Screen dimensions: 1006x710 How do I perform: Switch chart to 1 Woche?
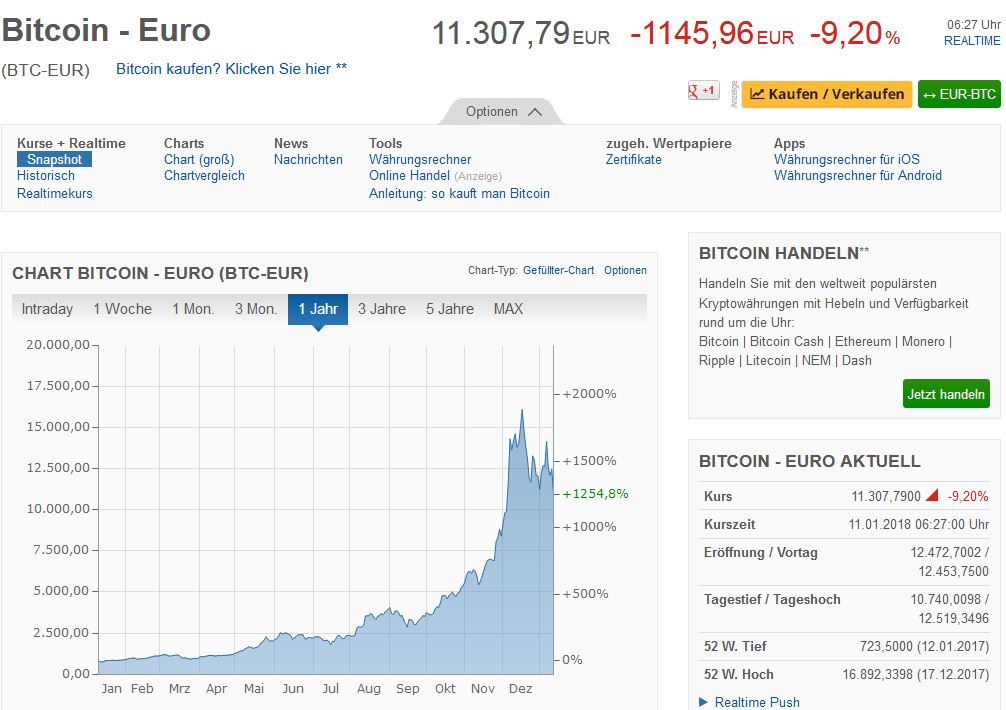click(123, 309)
